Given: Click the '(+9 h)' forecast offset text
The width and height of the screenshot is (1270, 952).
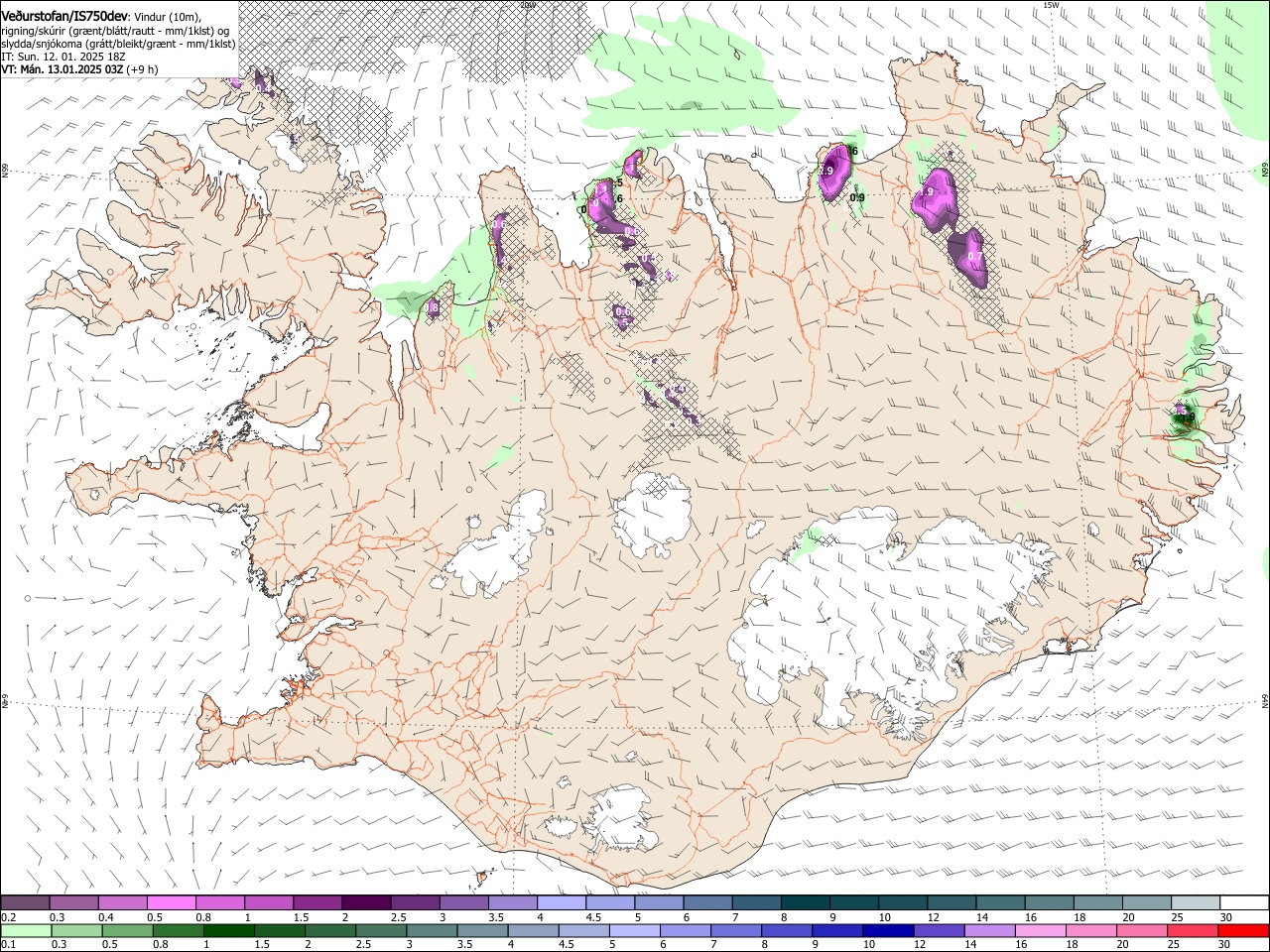Looking at the screenshot, I should tap(143, 69).
